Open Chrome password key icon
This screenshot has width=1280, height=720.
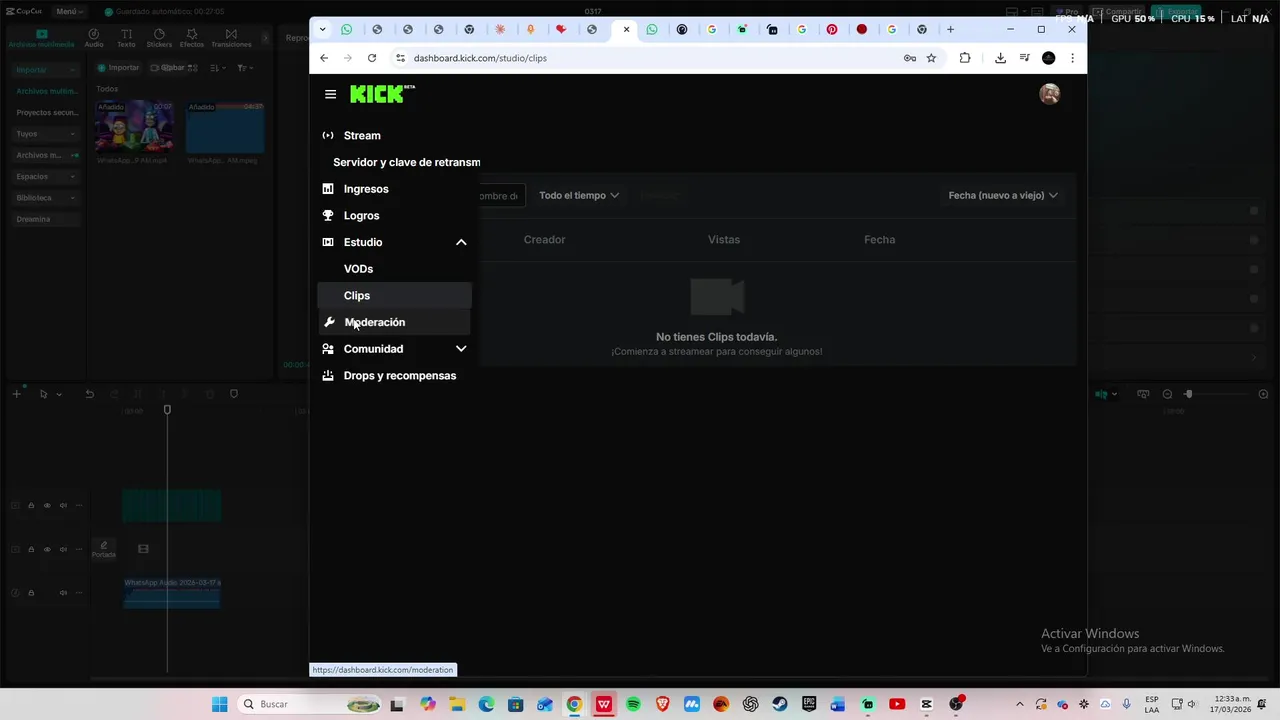(x=910, y=58)
